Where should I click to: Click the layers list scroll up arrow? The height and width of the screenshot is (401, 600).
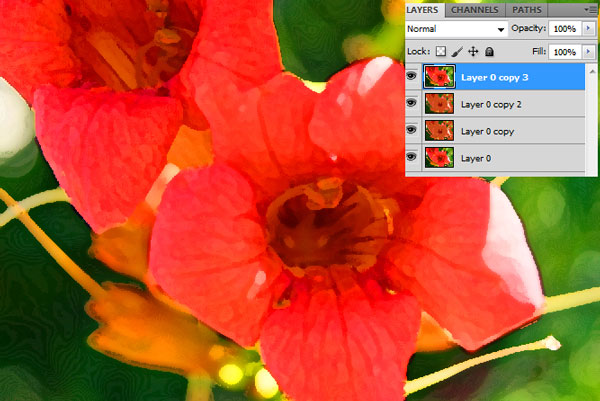coord(592,71)
